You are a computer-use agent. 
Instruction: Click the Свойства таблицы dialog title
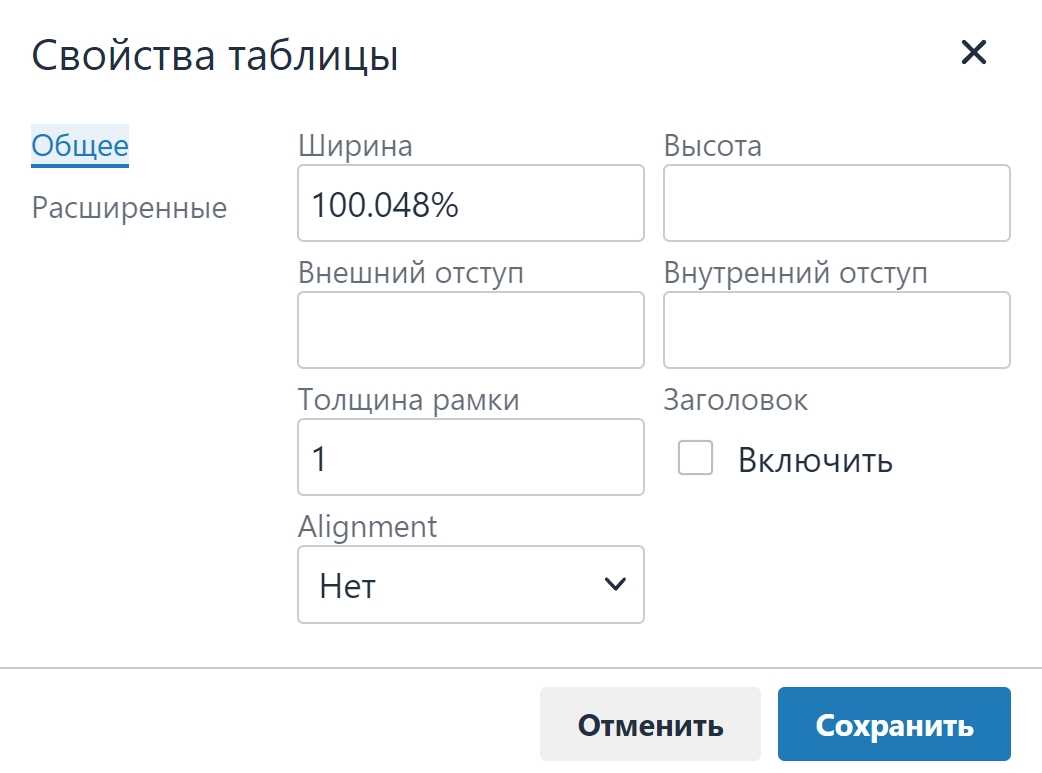pyautogui.click(x=215, y=55)
